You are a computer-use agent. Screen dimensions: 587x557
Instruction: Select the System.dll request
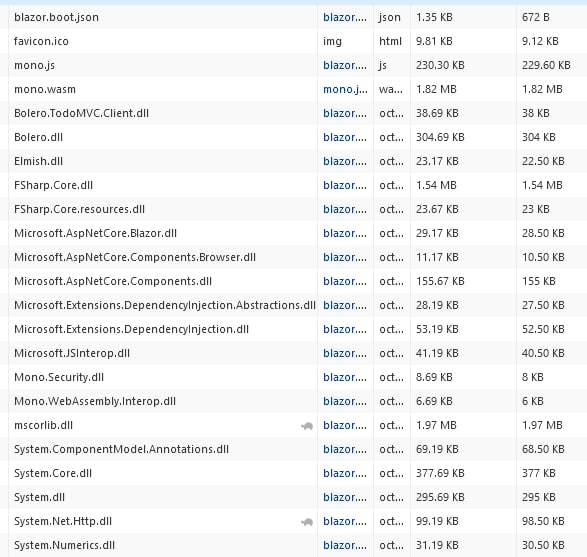(x=39, y=496)
